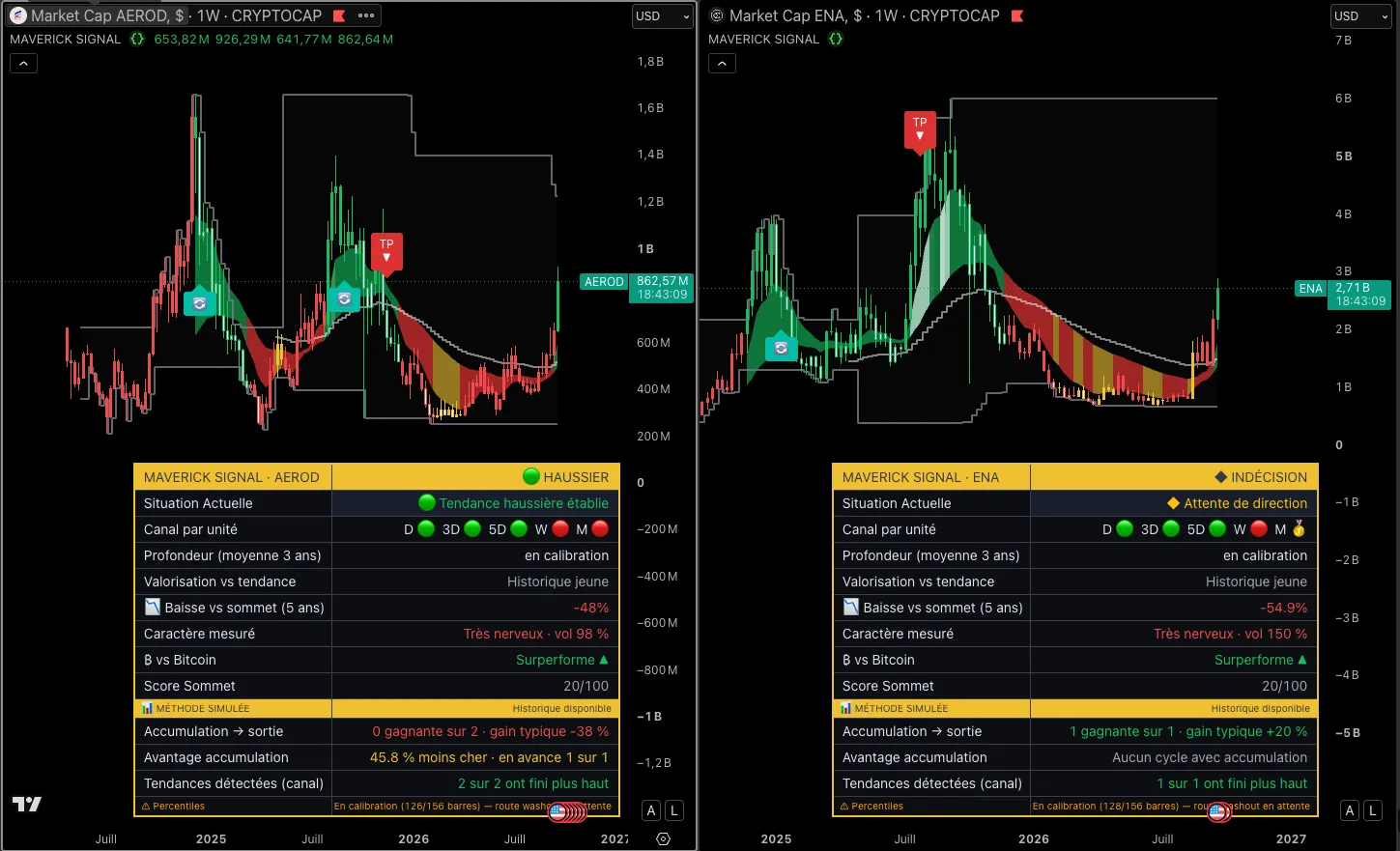Click the Market Cap AEROD symbol title
Viewport: 1400px width, 851px height.
pyautogui.click(x=107, y=15)
